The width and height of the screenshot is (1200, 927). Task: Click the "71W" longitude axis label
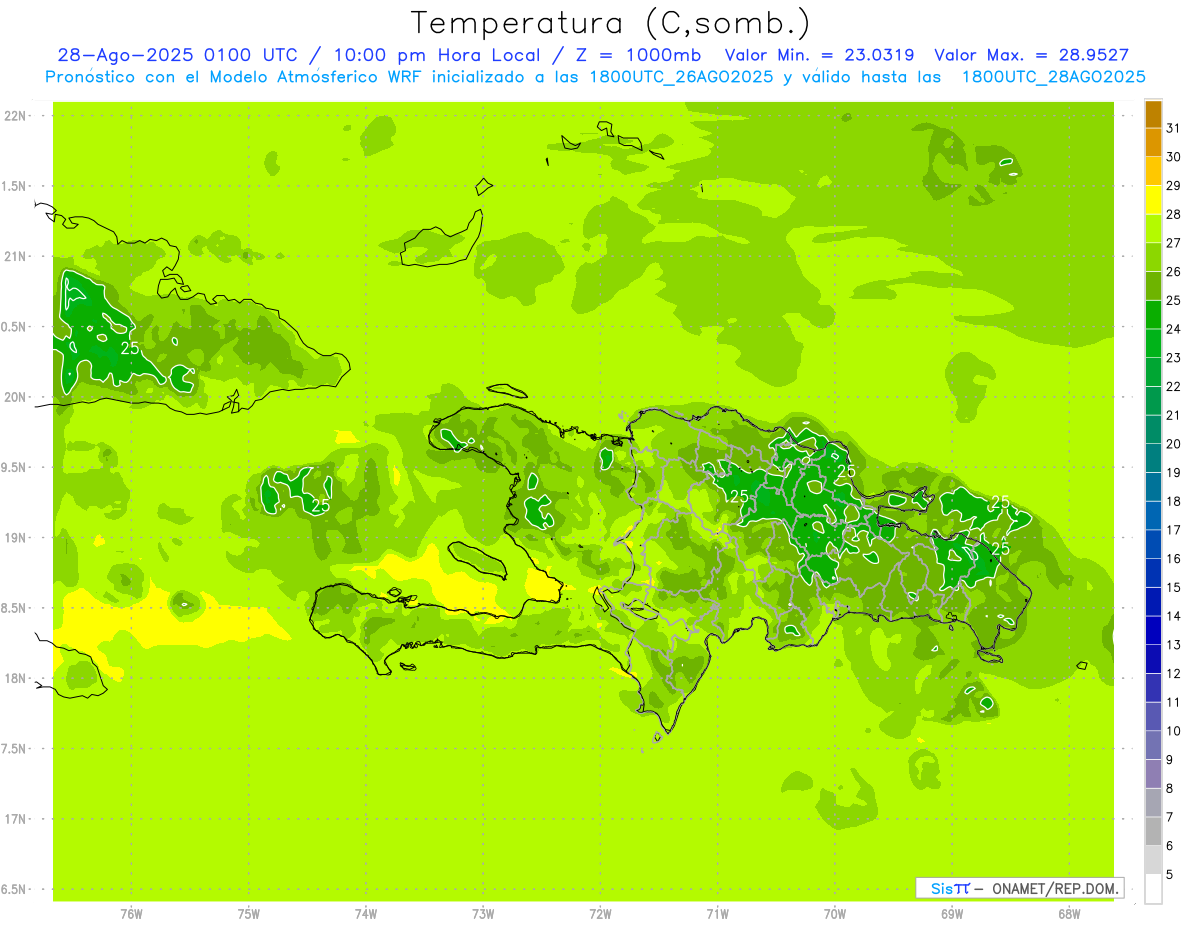pos(717,913)
